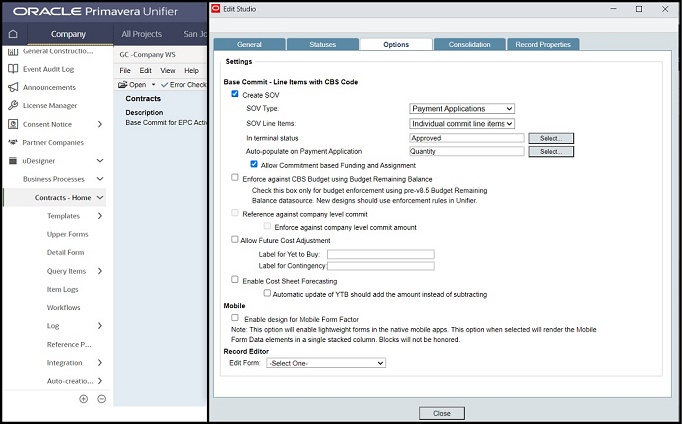
Task: Check Automatic update of YTB checkbox
Action: click(x=267, y=293)
